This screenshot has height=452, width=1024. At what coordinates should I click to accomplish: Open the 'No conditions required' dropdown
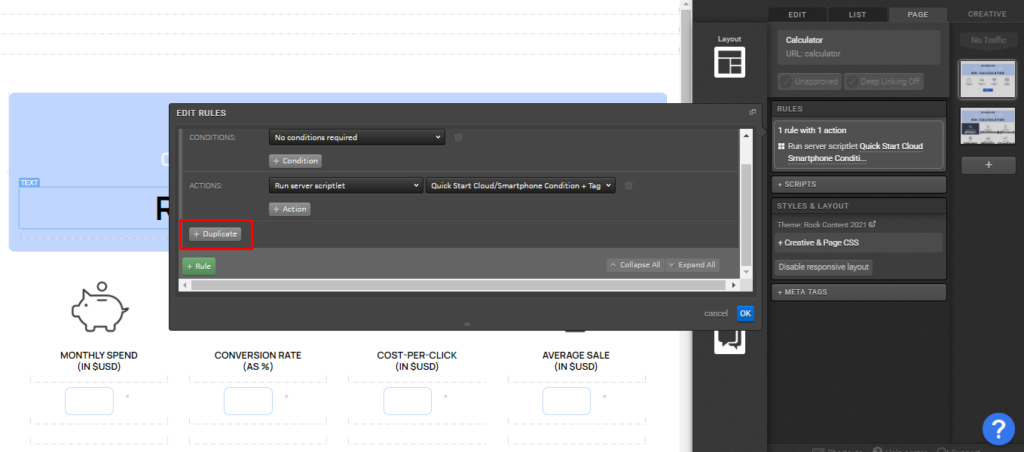(x=356, y=137)
